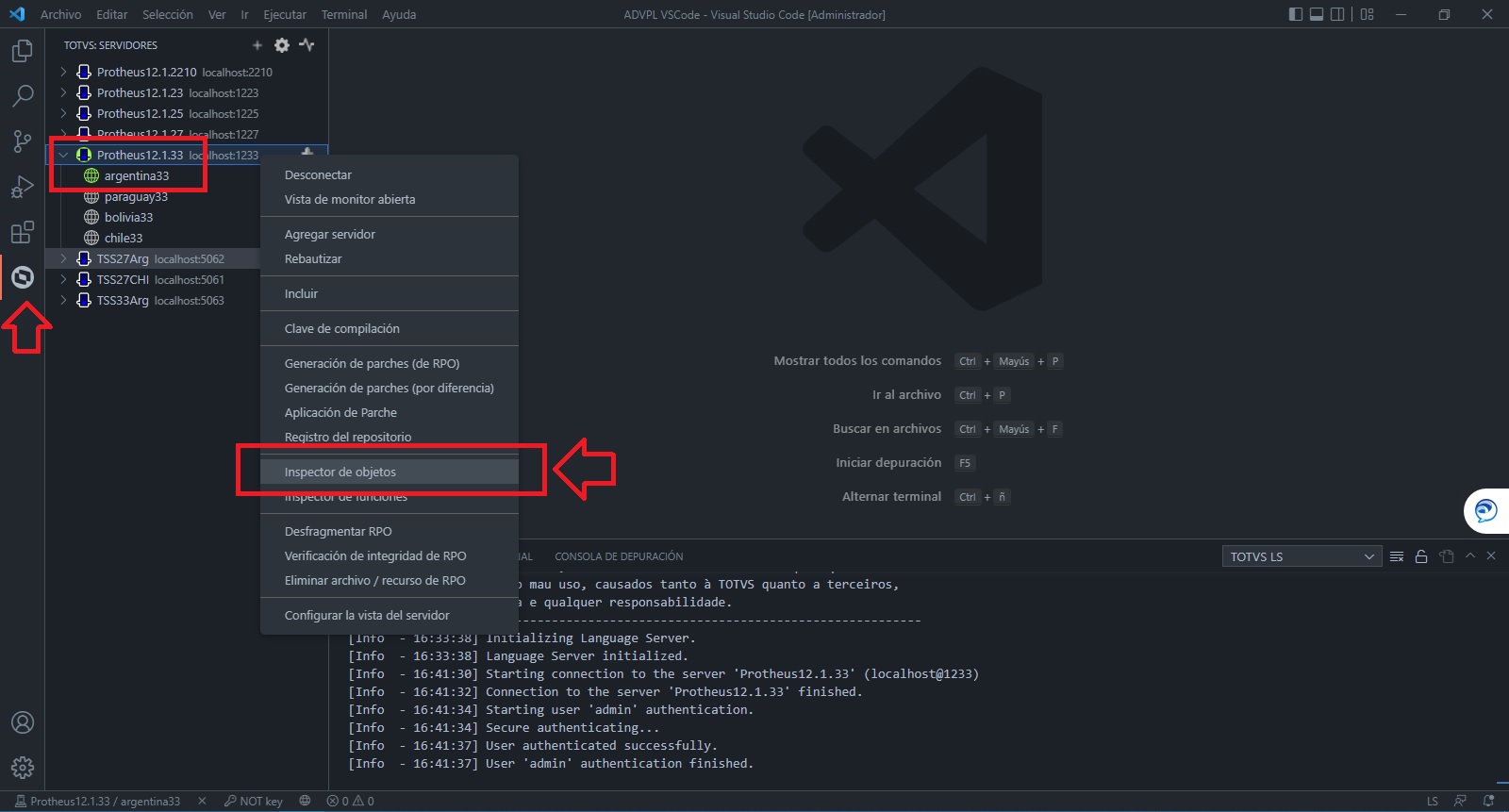Open the Selección menu

[168, 14]
